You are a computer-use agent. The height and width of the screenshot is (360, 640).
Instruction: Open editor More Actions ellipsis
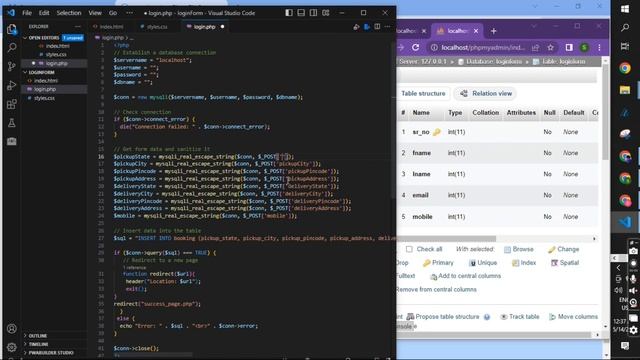[x=387, y=27]
